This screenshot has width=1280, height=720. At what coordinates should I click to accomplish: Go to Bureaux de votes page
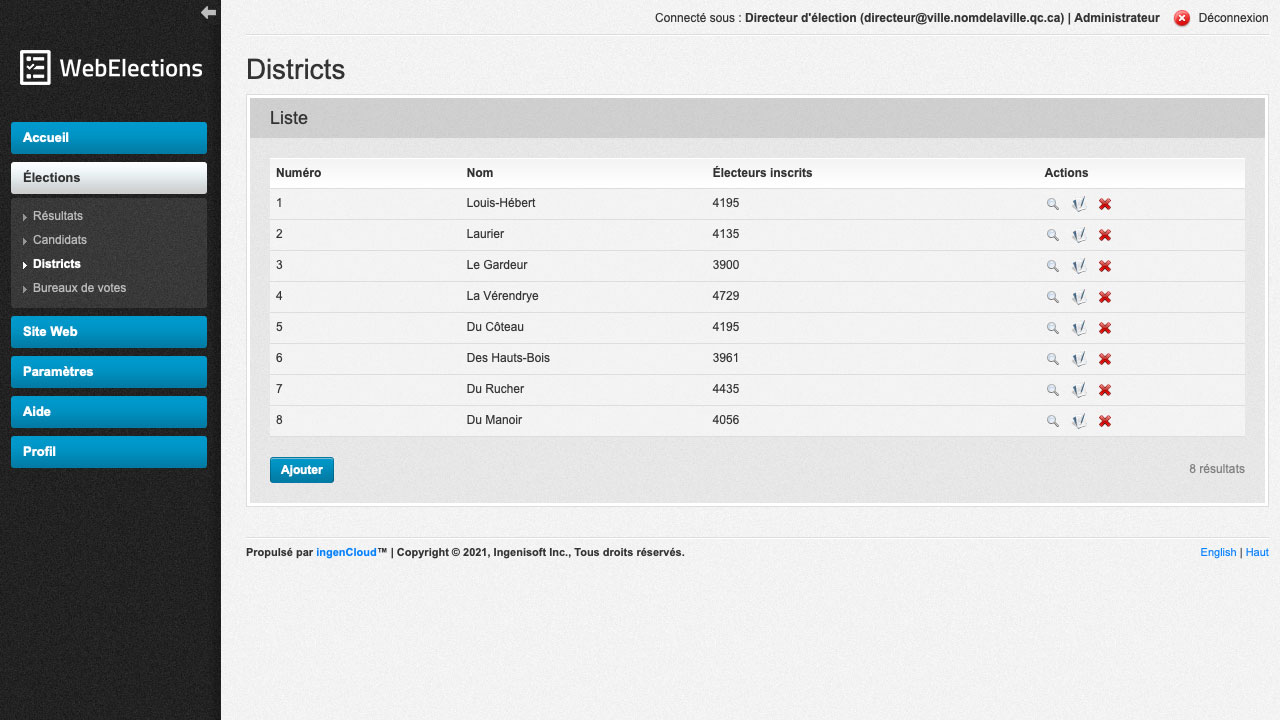tap(79, 288)
